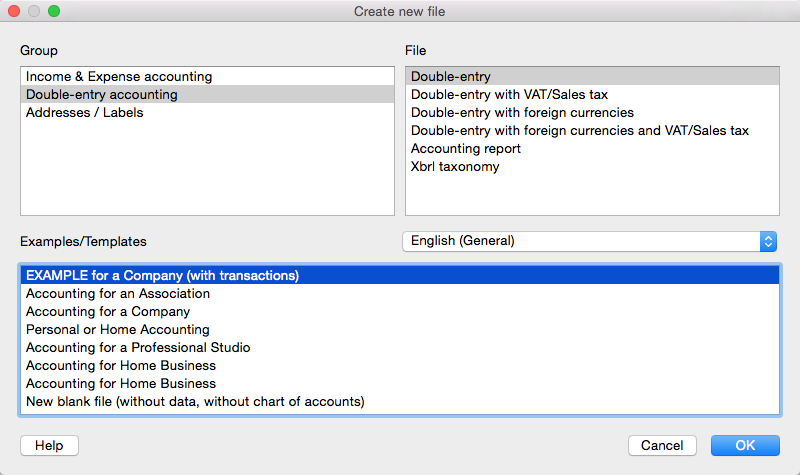Open the English (General) language dropdown
Image resolution: width=800 pixels, height=475 pixels.
coord(589,241)
